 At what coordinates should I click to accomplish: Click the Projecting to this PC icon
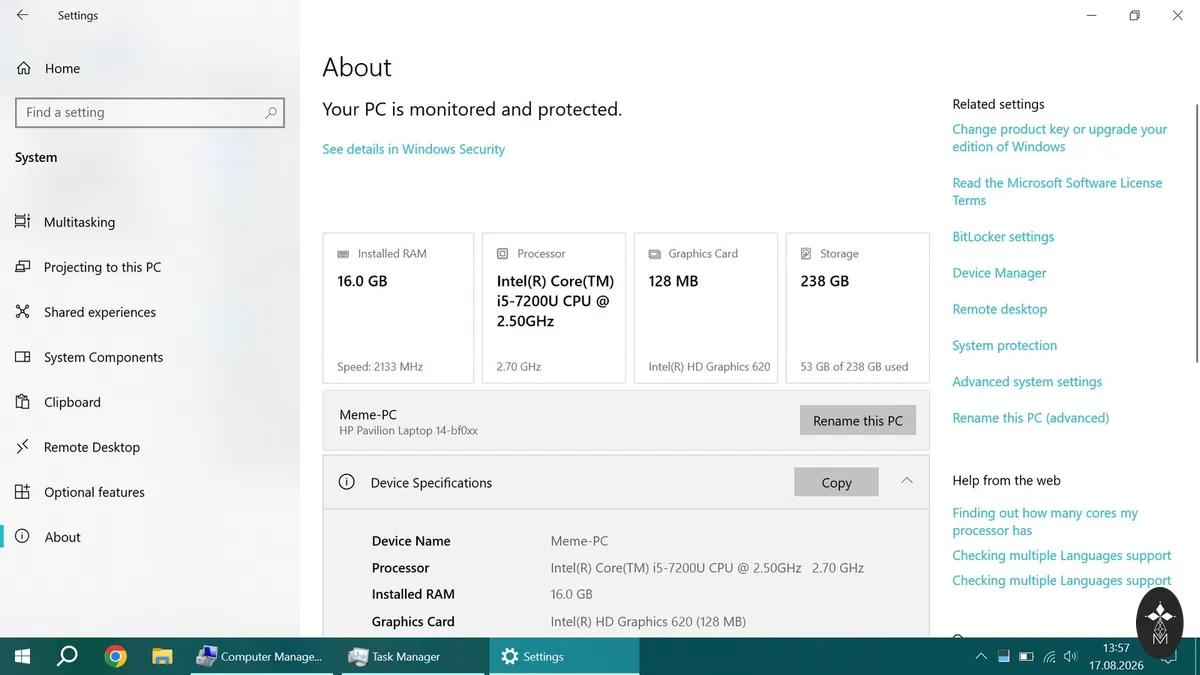(x=22, y=267)
